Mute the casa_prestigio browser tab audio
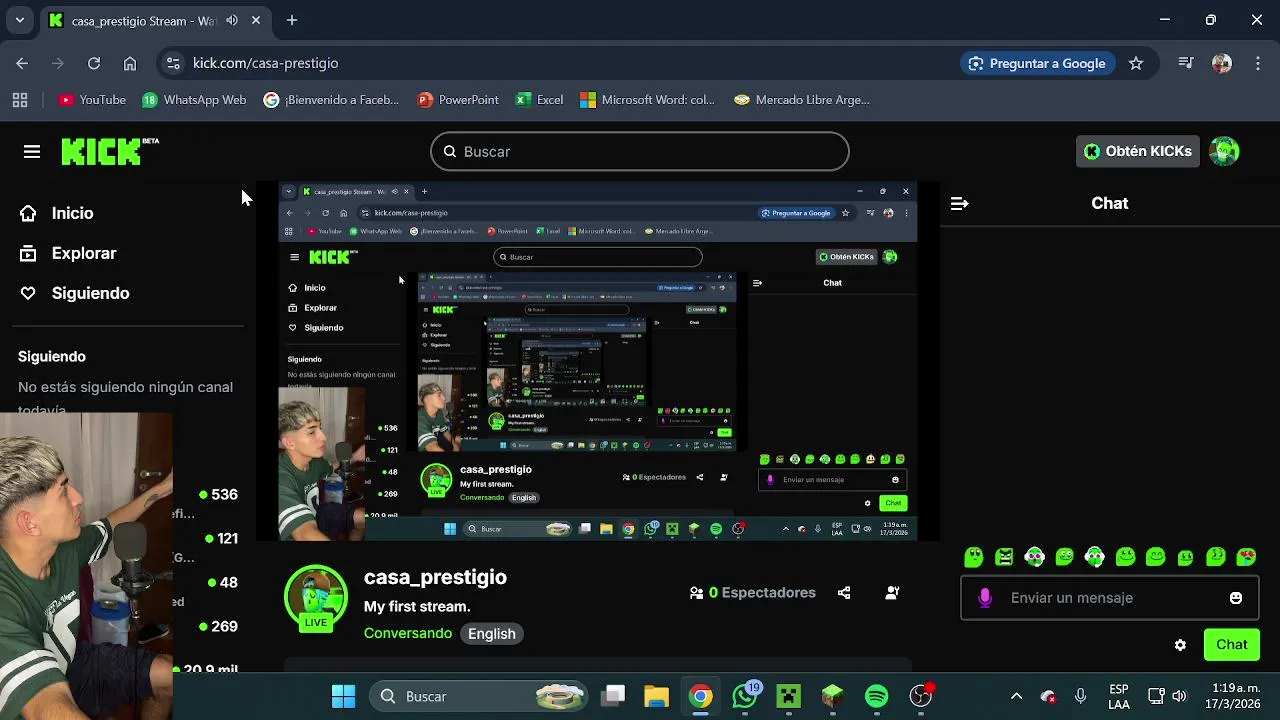 (232, 20)
